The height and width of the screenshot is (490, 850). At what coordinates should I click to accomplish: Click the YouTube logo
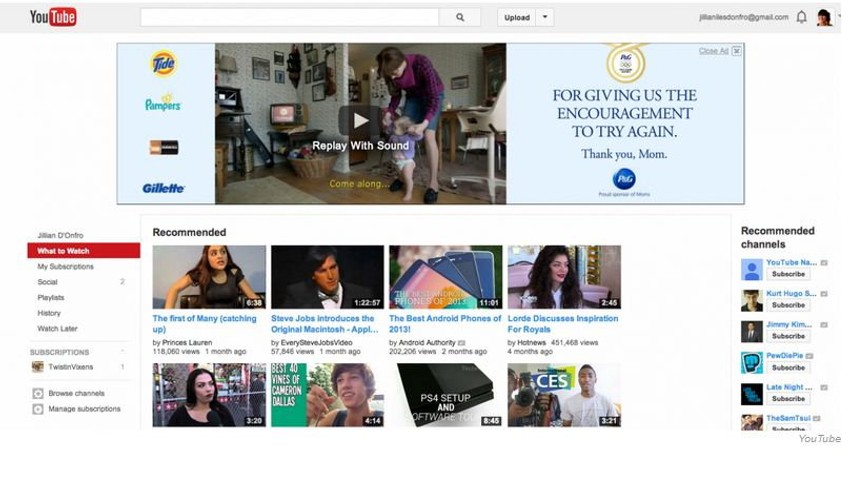53,17
